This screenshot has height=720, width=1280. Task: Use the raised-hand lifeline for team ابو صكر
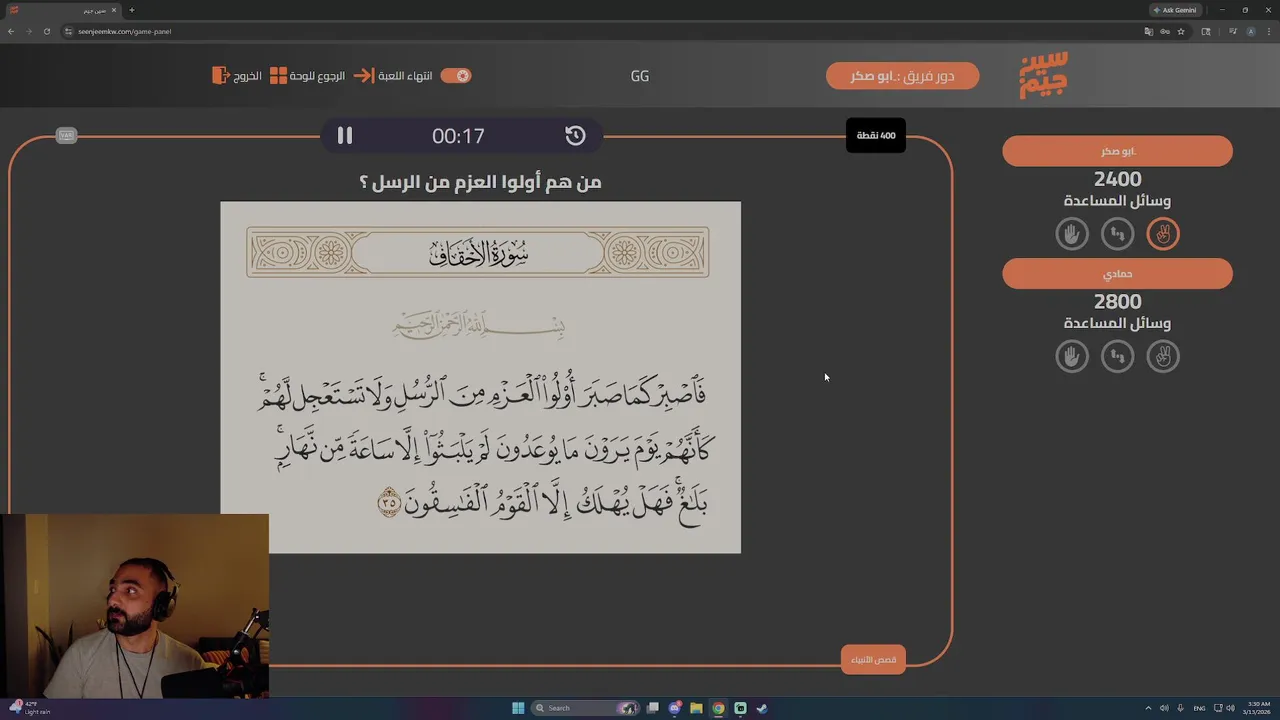click(1072, 234)
